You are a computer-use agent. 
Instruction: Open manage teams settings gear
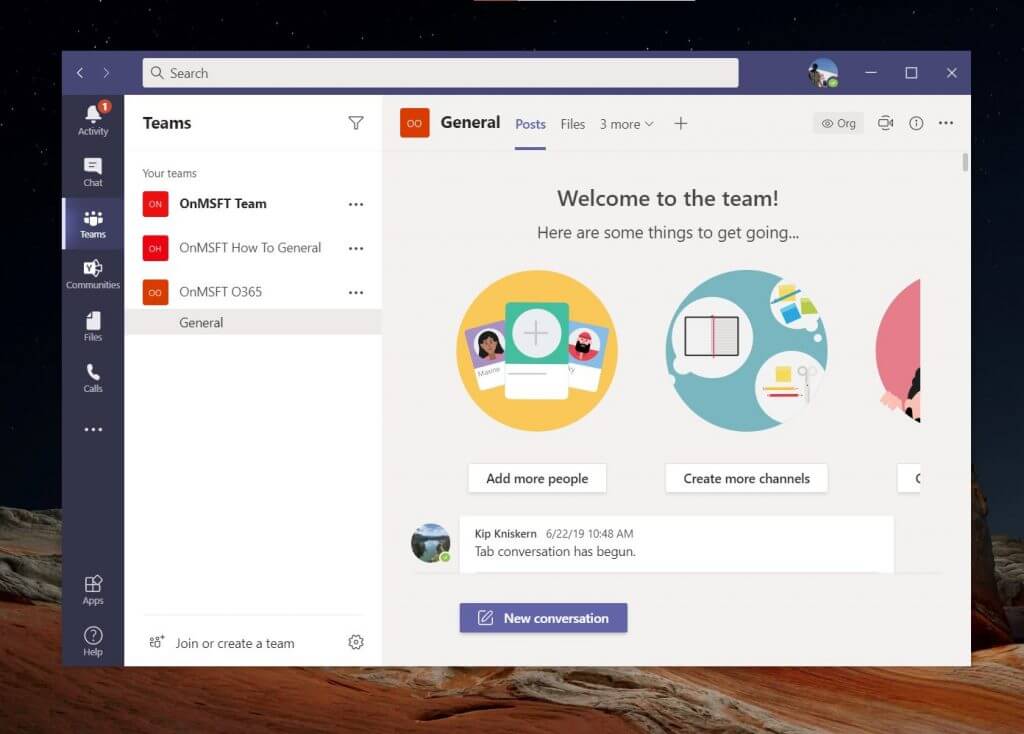(356, 643)
